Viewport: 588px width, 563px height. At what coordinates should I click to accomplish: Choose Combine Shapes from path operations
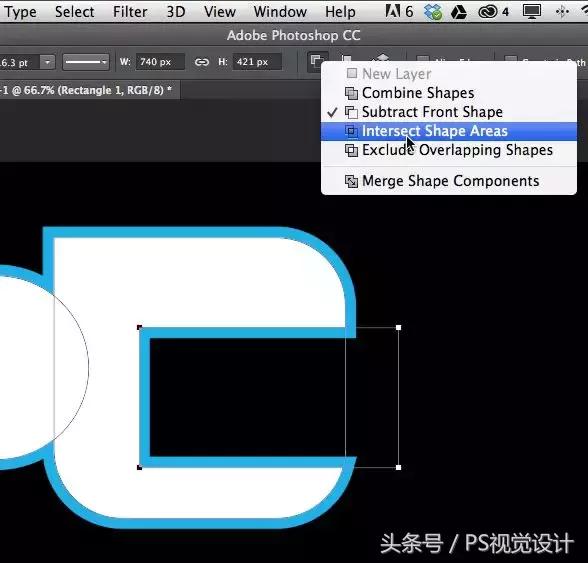coord(449,93)
